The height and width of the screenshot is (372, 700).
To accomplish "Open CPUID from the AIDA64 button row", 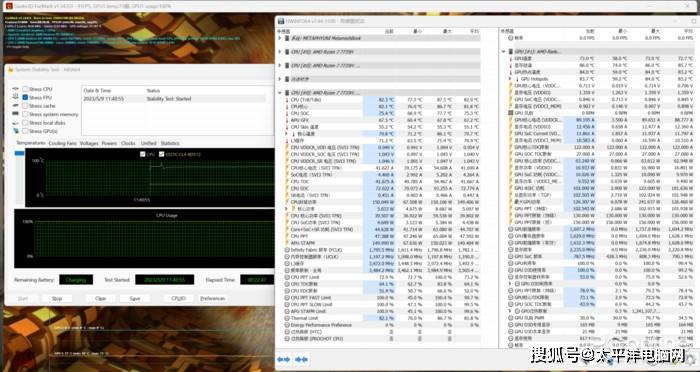I will [x=179, y=298].
